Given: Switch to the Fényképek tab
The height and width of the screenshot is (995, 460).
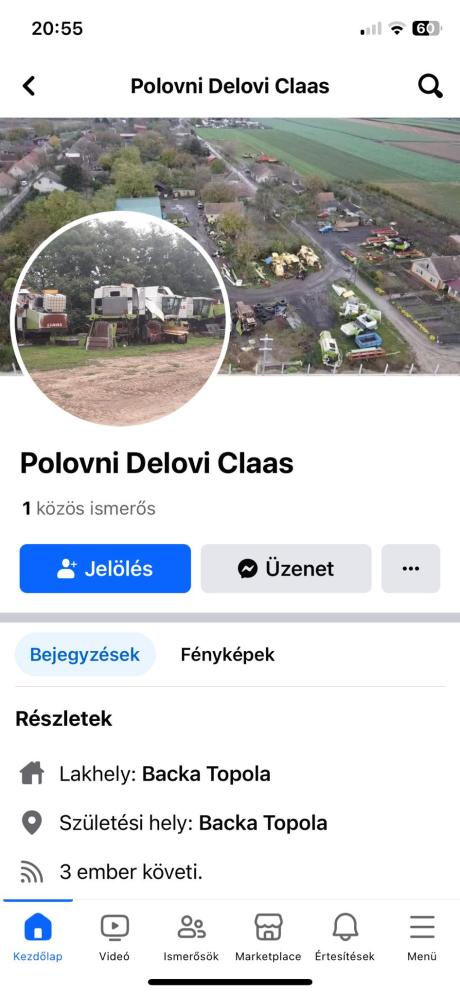Looking at the screenshot, I should point(228,654).
